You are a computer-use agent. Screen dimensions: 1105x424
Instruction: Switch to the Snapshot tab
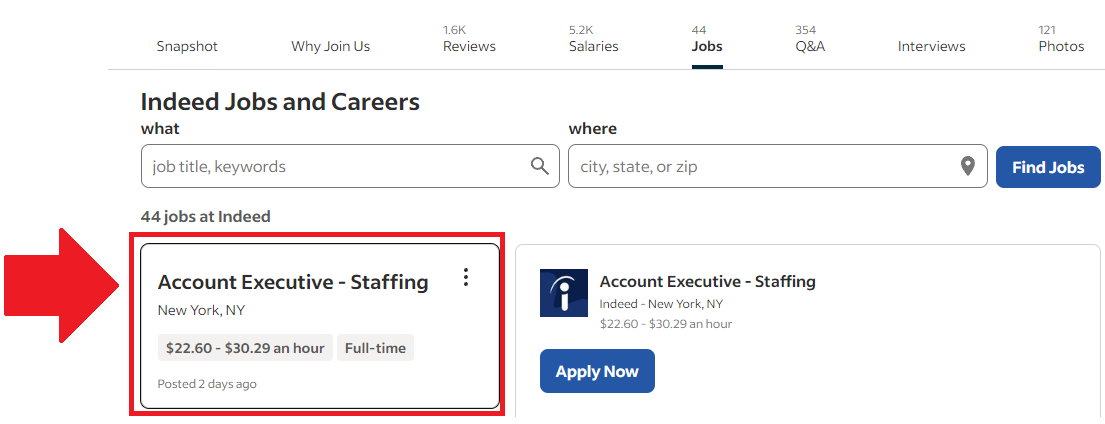coord(187,46)
